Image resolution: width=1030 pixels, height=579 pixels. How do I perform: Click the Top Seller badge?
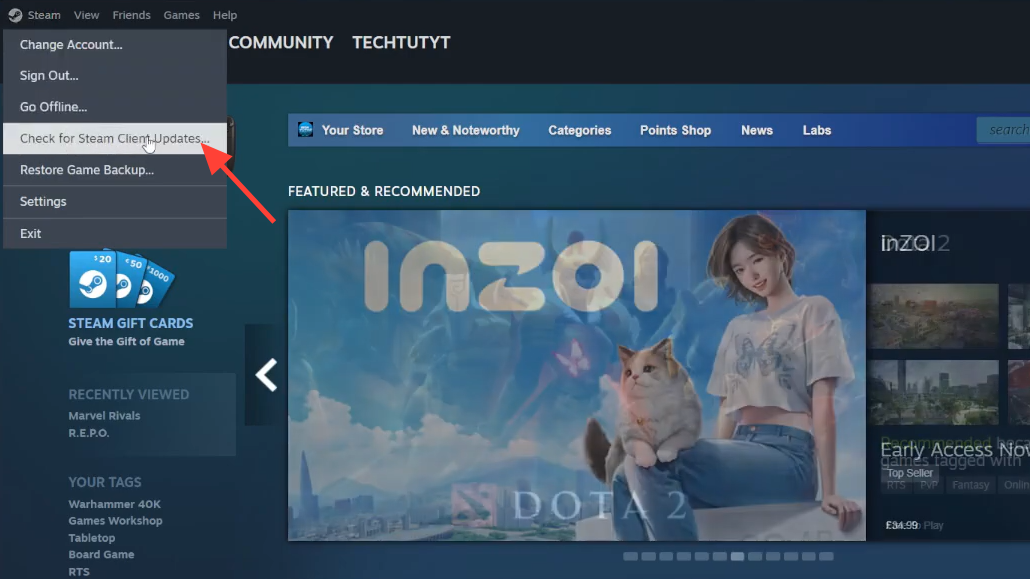910,473
